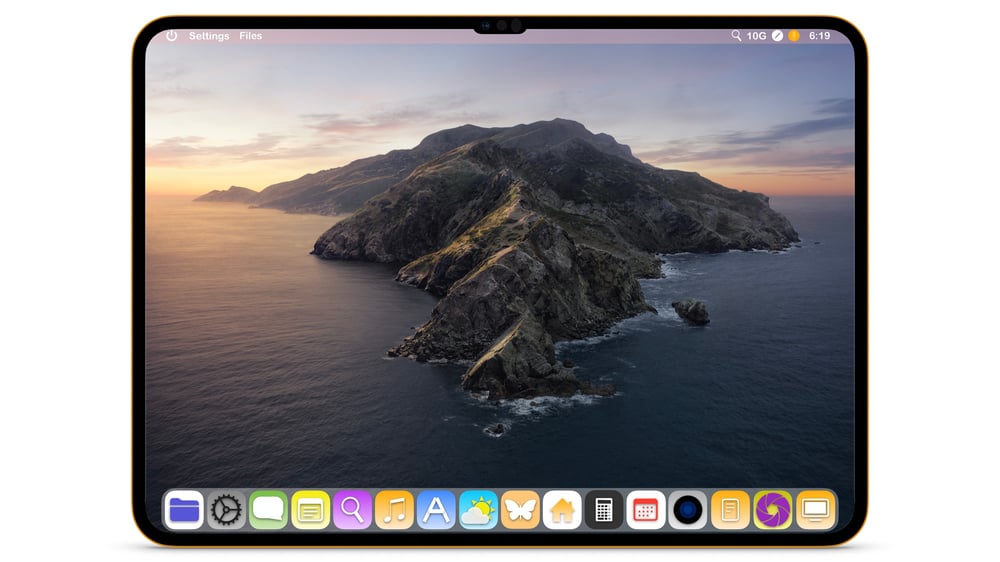The width and height of the screenshot is (1000, 562).
Task: Launch the Calculator app in dock
Action: pyautogui.click(x=604, y=510)
